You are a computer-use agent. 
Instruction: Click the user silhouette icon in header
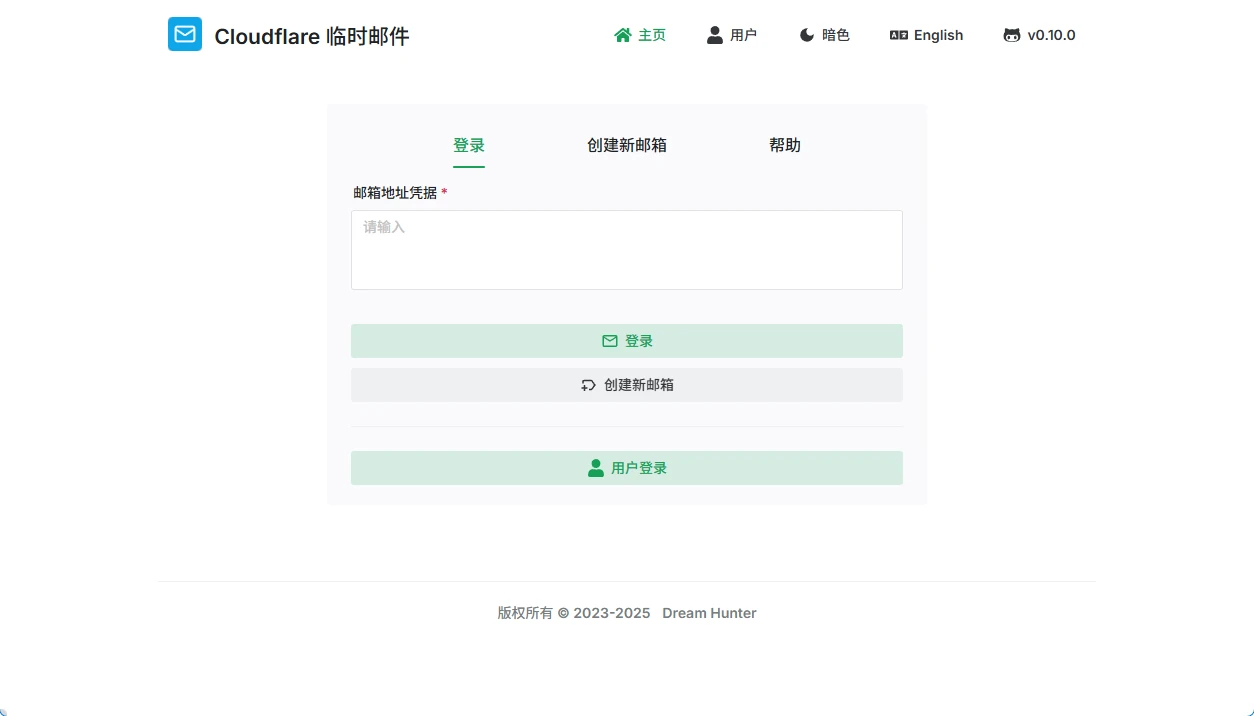714,35
